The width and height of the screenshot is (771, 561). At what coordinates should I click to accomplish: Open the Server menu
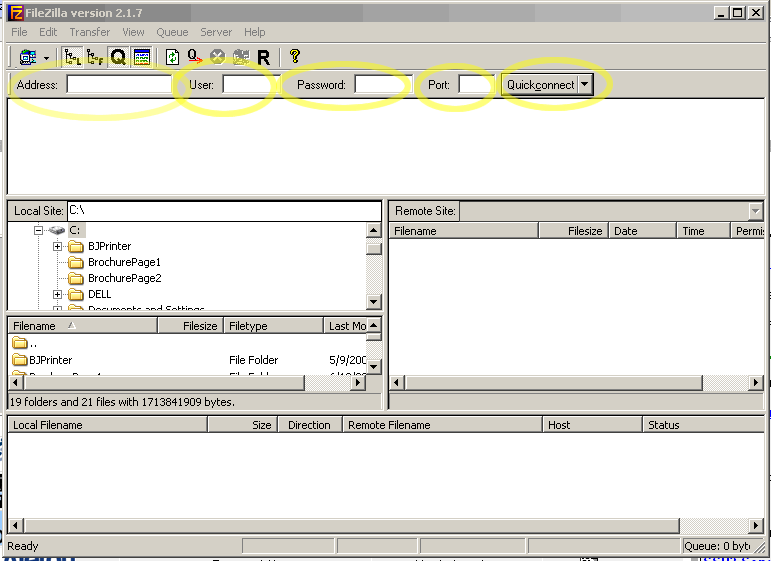coord(216,32)
